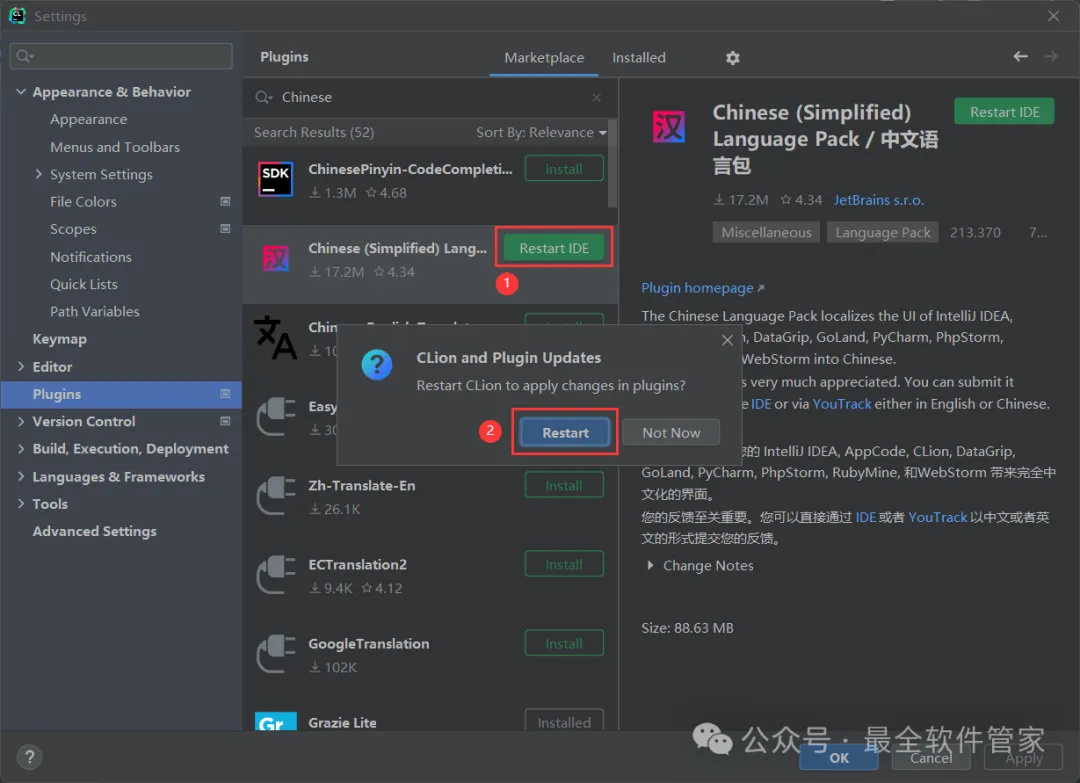Open plugin settings gear icon
The image size is (1080, 783).
click(x=732, y=58)
